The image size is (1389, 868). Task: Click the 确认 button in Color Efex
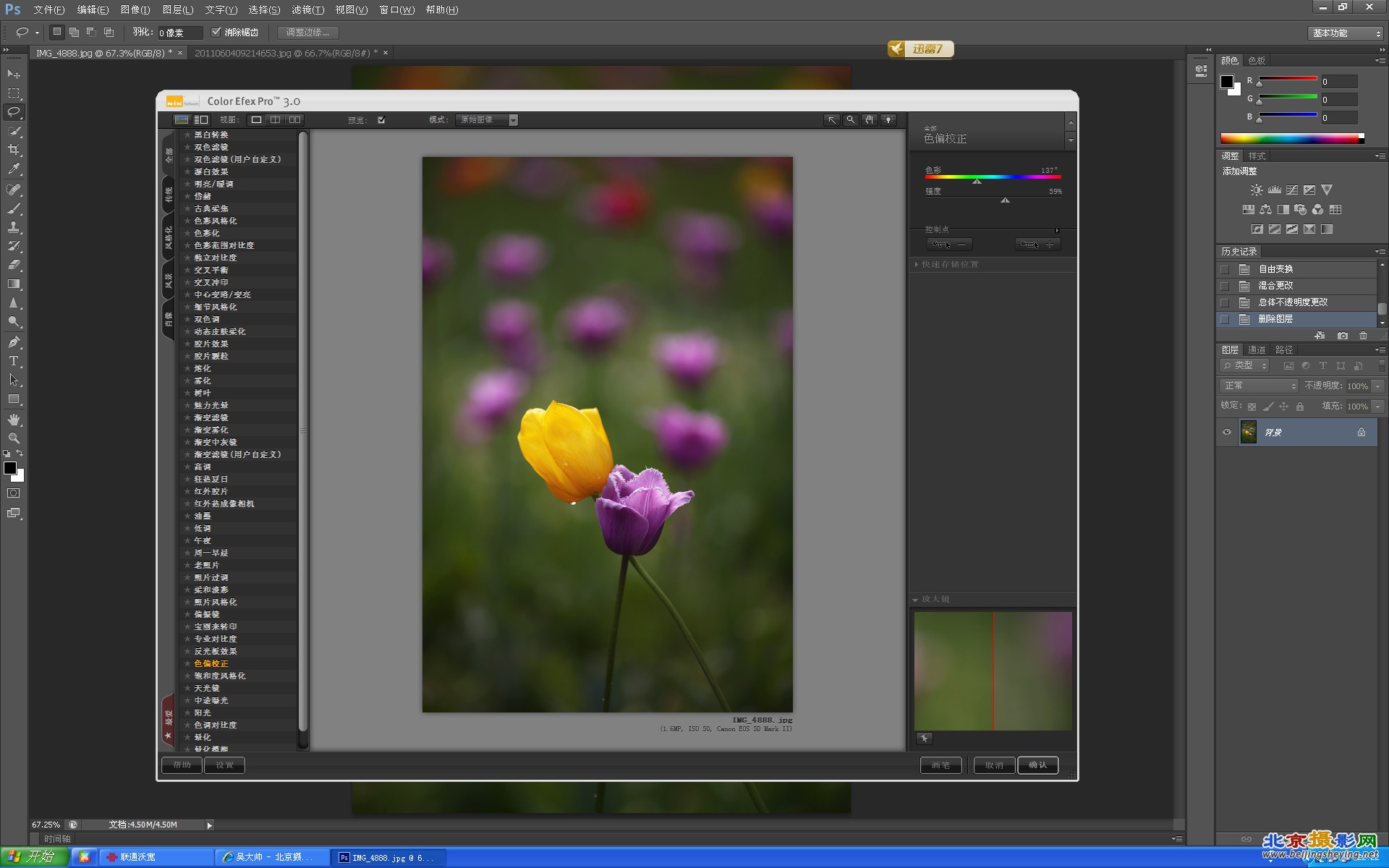(x=1038, y=765)
